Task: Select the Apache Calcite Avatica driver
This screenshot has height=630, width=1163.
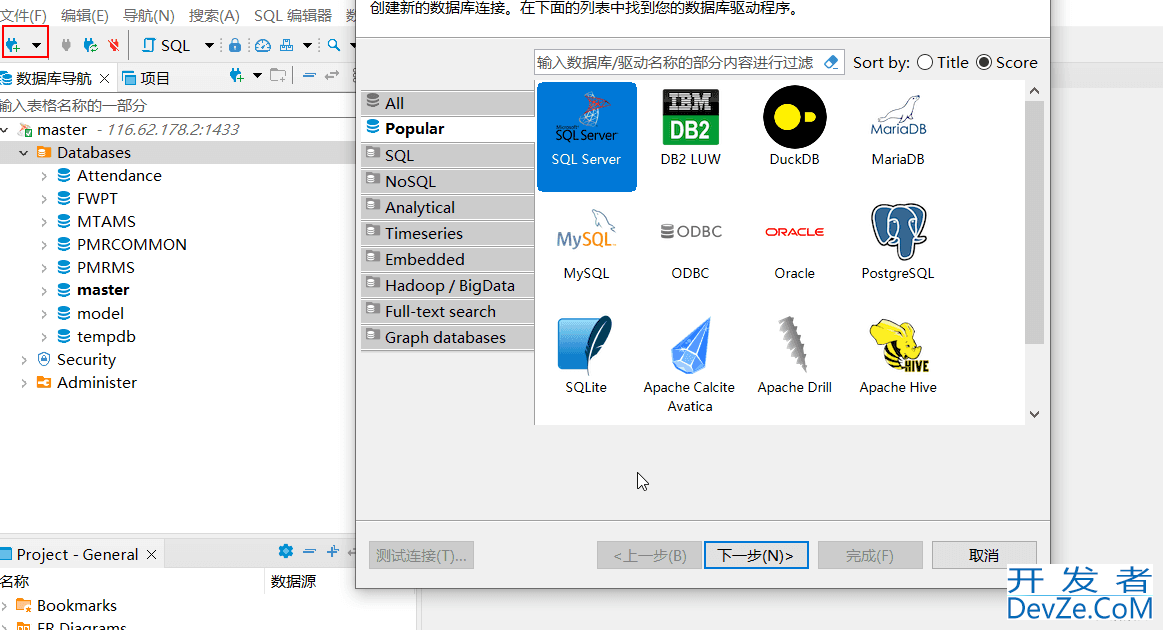Action: pyautogui.click(x=690, y=365)
